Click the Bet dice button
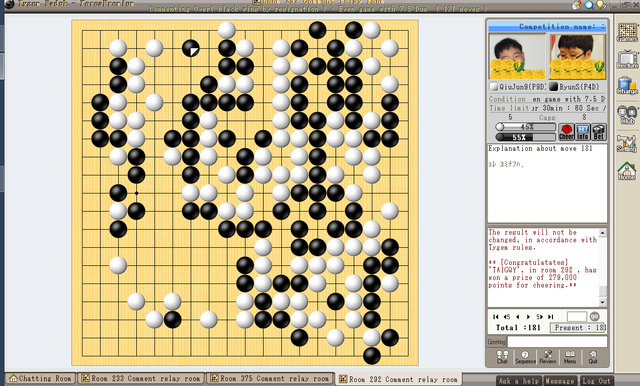Viewport: 640px width, 386px height. 598,132
